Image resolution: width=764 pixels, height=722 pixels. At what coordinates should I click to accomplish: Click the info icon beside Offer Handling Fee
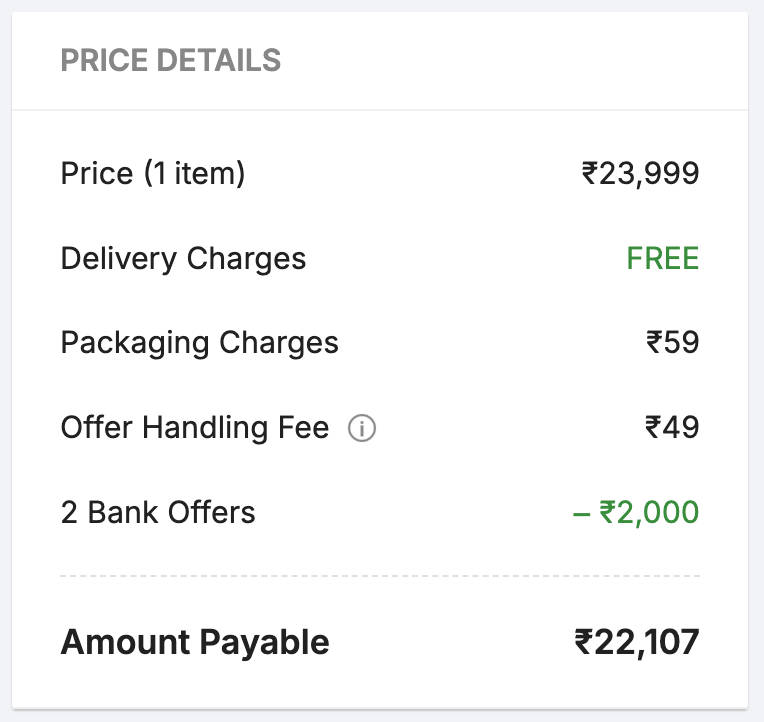point(362,429)
